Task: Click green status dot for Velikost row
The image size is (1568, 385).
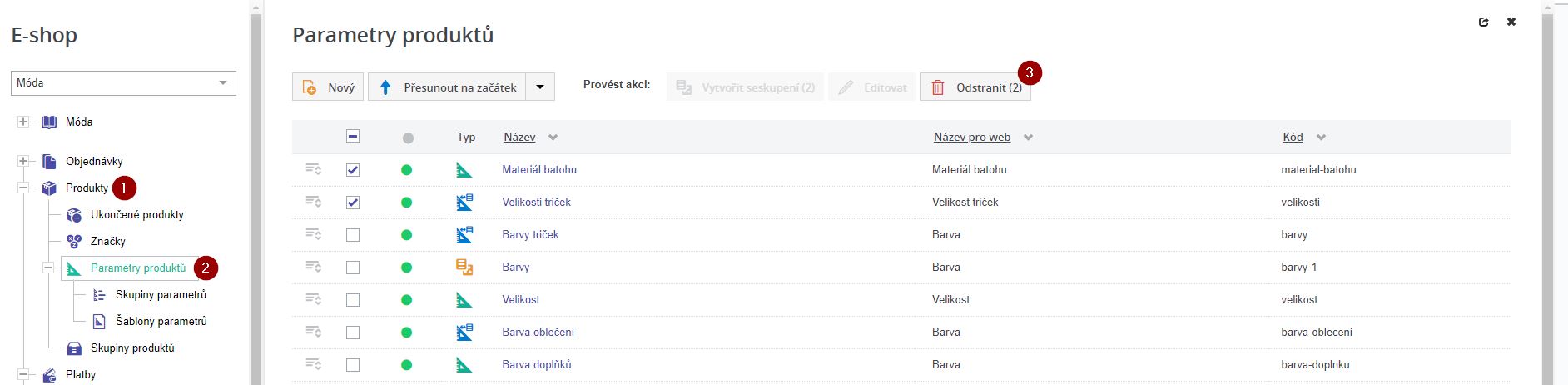Action: (x=406, y=300)
